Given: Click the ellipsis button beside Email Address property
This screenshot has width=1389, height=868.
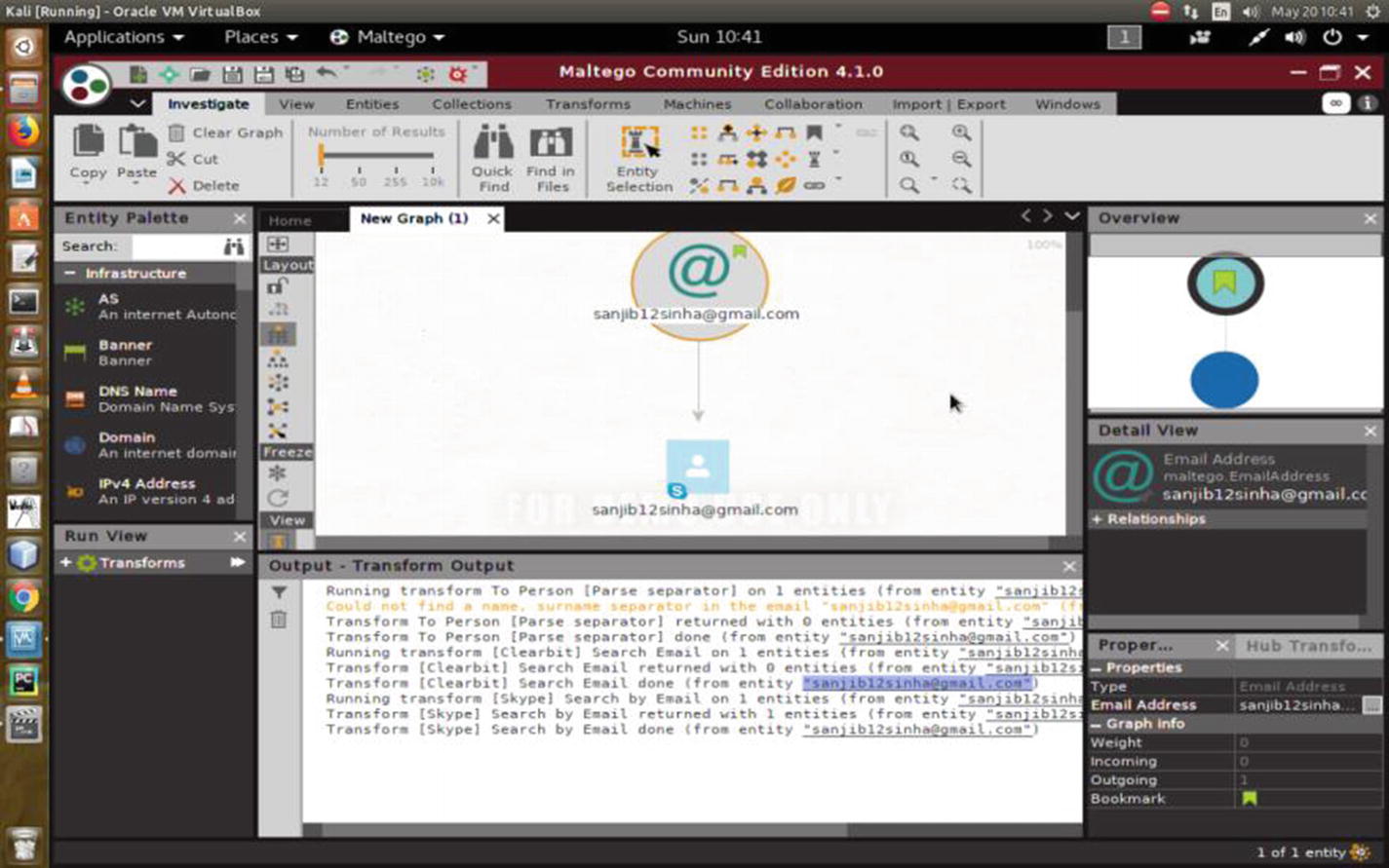Looking at the screenshot, I should tap(1371, 705).
